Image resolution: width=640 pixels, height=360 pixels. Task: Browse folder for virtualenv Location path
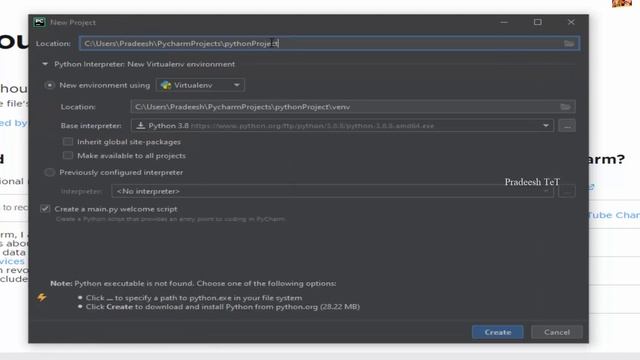(565, 107)
